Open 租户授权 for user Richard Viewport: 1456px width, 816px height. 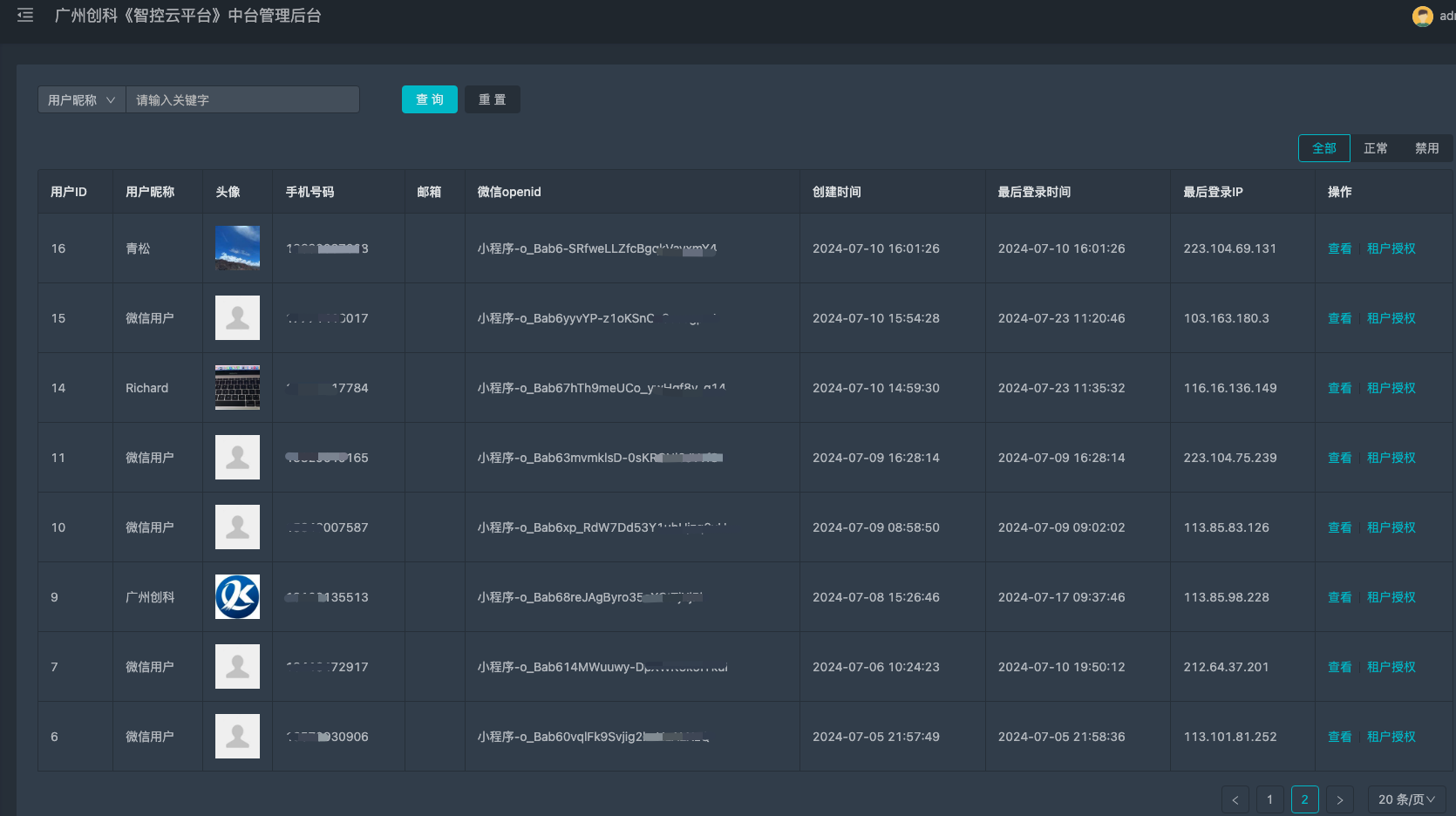(1391, 388)
